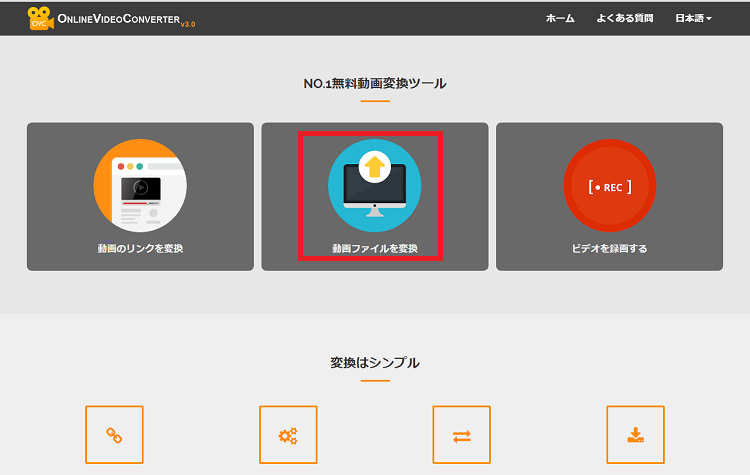Click the play button in browser illustration
The width and height of the screenshot is (750, 475).
pyautogui.click(x=141, y=187)
